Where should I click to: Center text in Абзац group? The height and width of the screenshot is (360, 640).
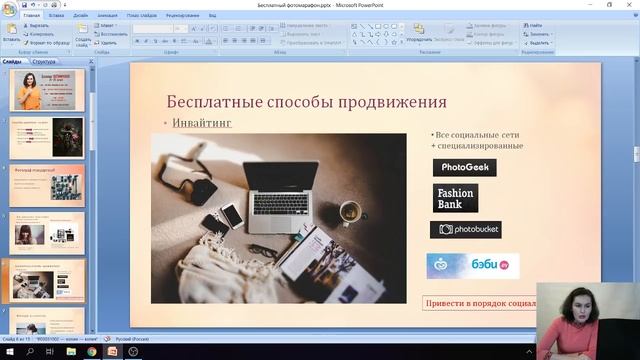coord(235,41)
